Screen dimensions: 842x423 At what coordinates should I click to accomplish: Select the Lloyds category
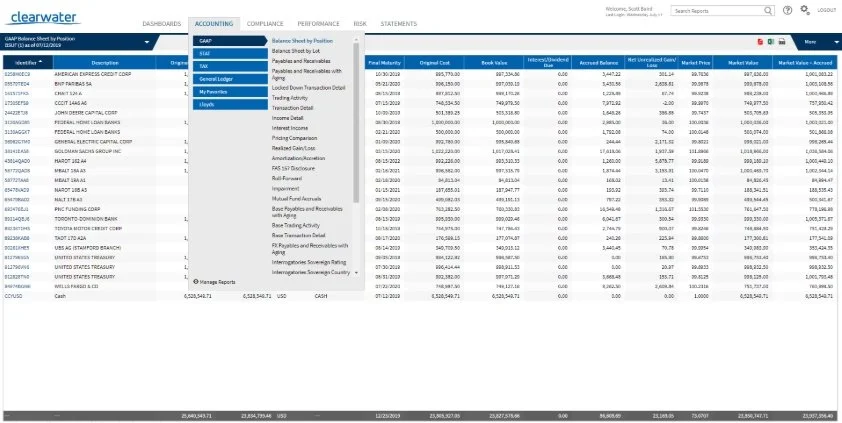point(230,105)
